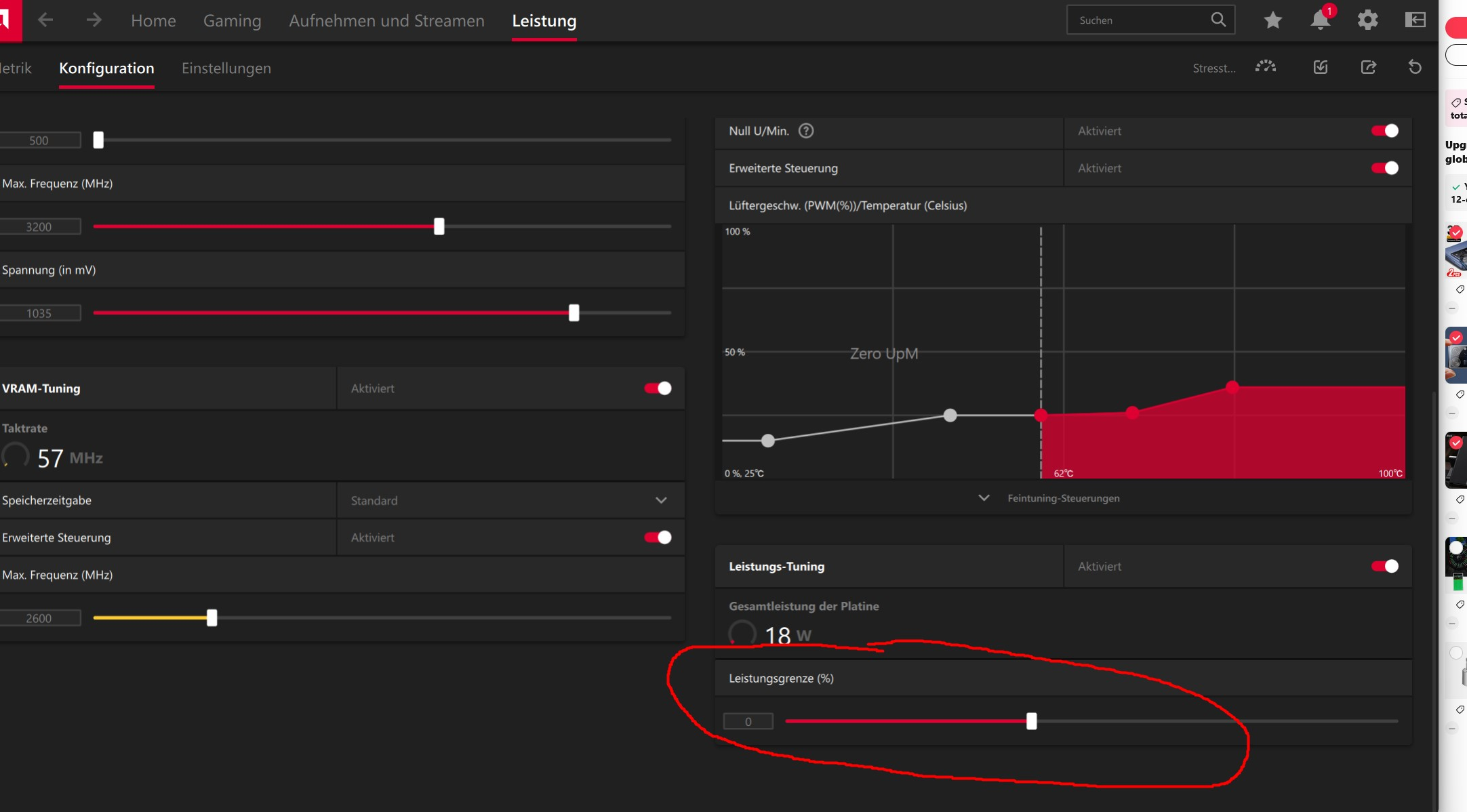Click the reset tuning icon
Image resolution: width=1467 pixels, height=812 pixels.
tap(1415, 67)
